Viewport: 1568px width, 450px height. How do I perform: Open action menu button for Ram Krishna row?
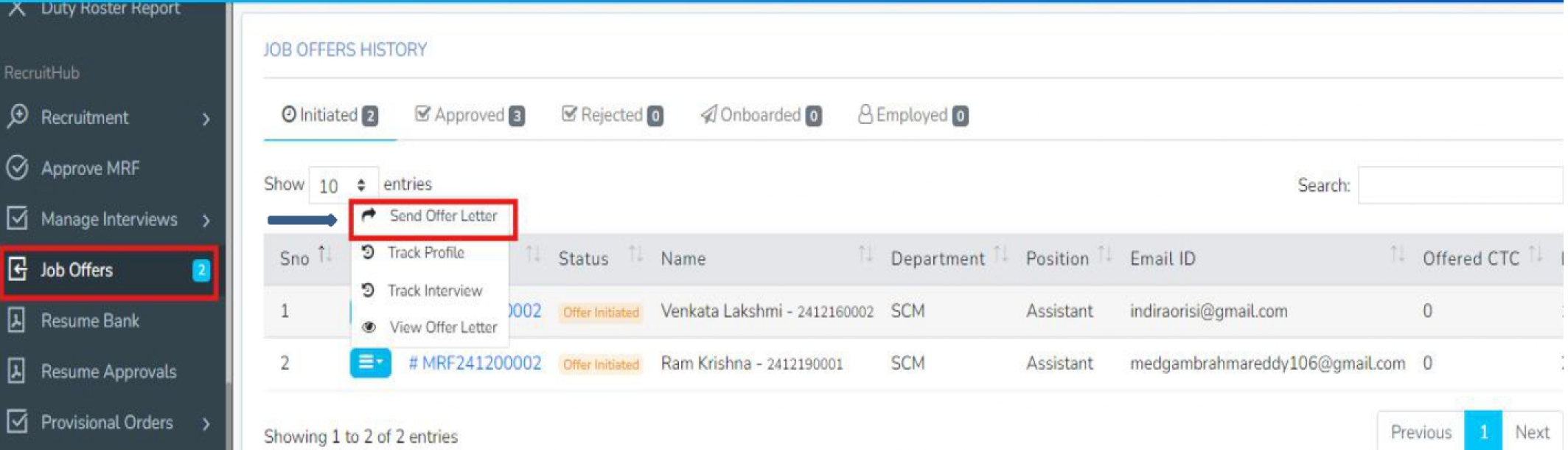[x=370, y=363]
